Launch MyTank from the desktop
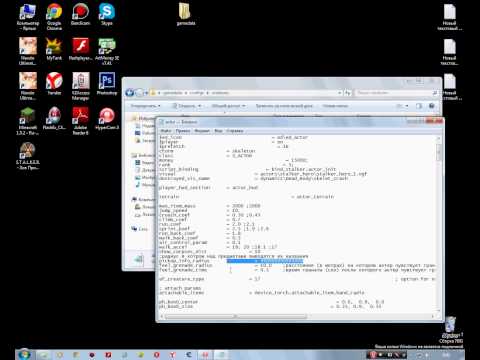480x360 pixels. [54, 49]
